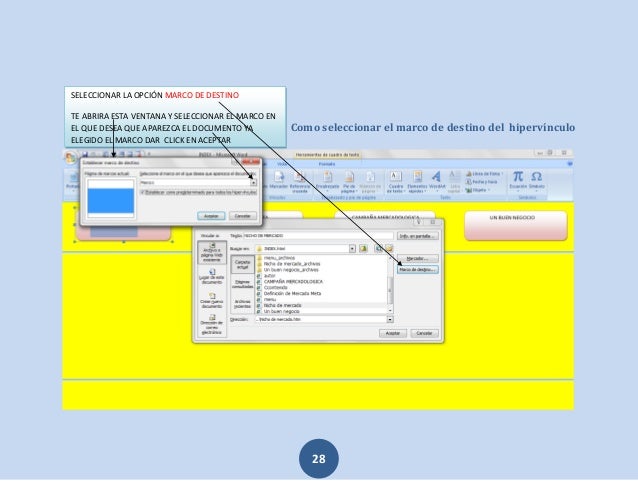Click Marco de destino button
This screenshot has height=493, width=638.
pos(418,270)
